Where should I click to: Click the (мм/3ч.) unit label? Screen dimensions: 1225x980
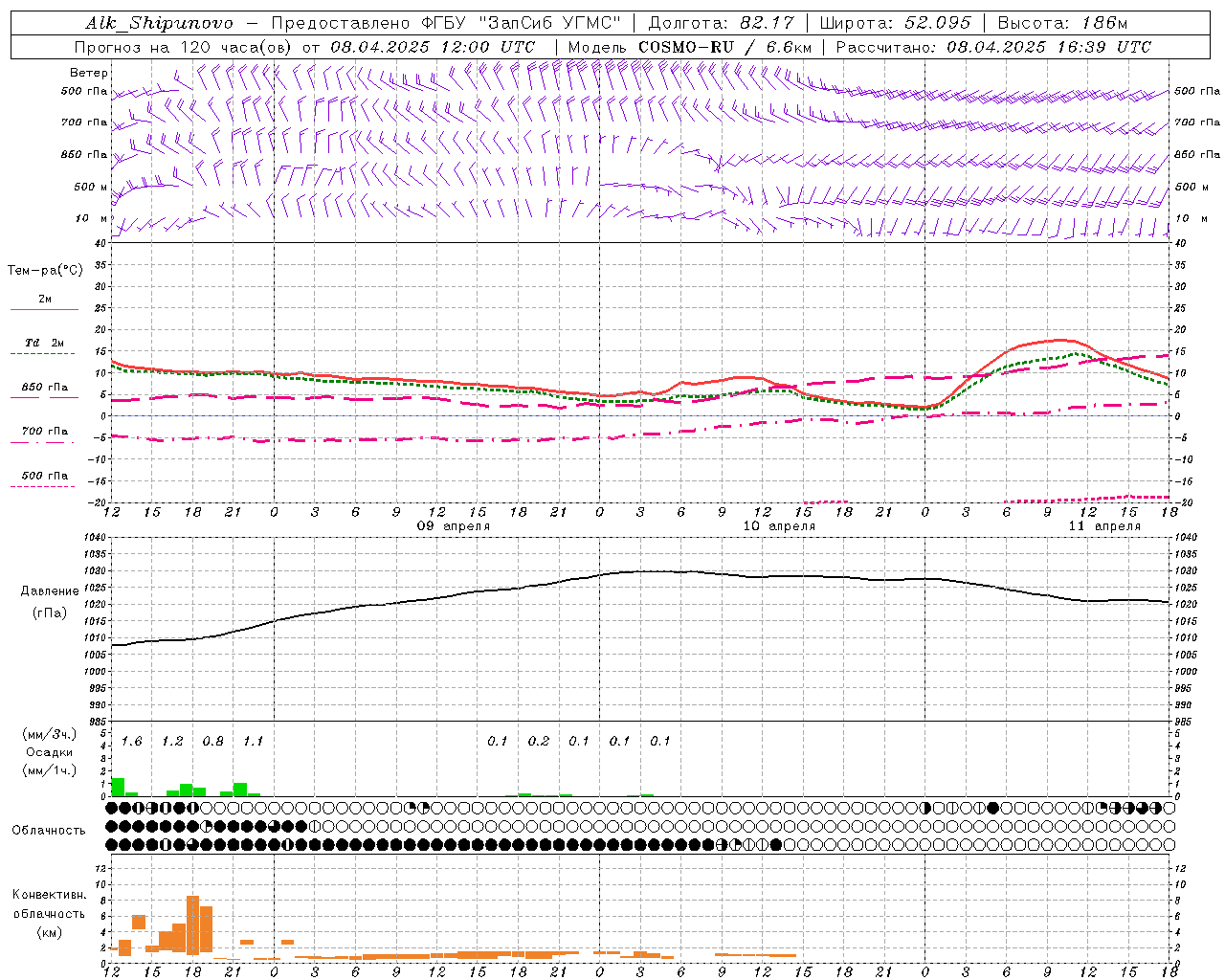[50, 734]
